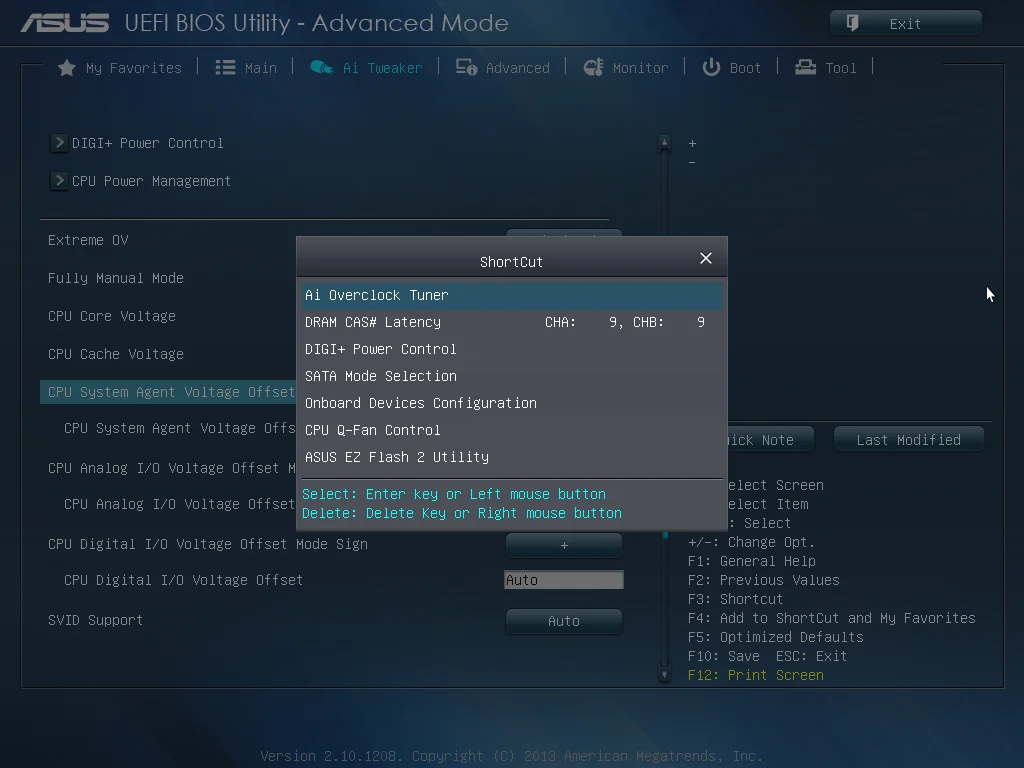Click the Last Modified button
Viewport: 1024px width, 768px height.
(908, 440)
